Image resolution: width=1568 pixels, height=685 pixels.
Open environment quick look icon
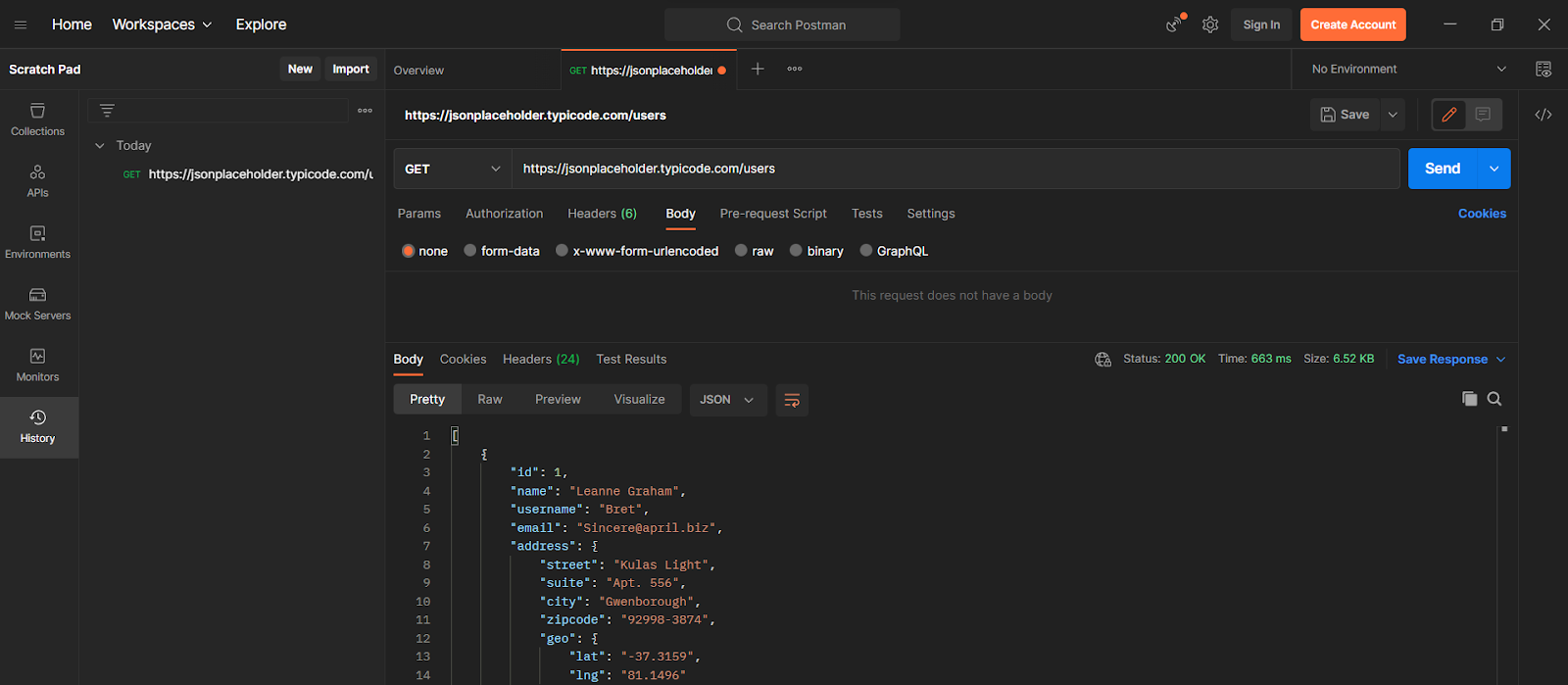coord(1543,69)
